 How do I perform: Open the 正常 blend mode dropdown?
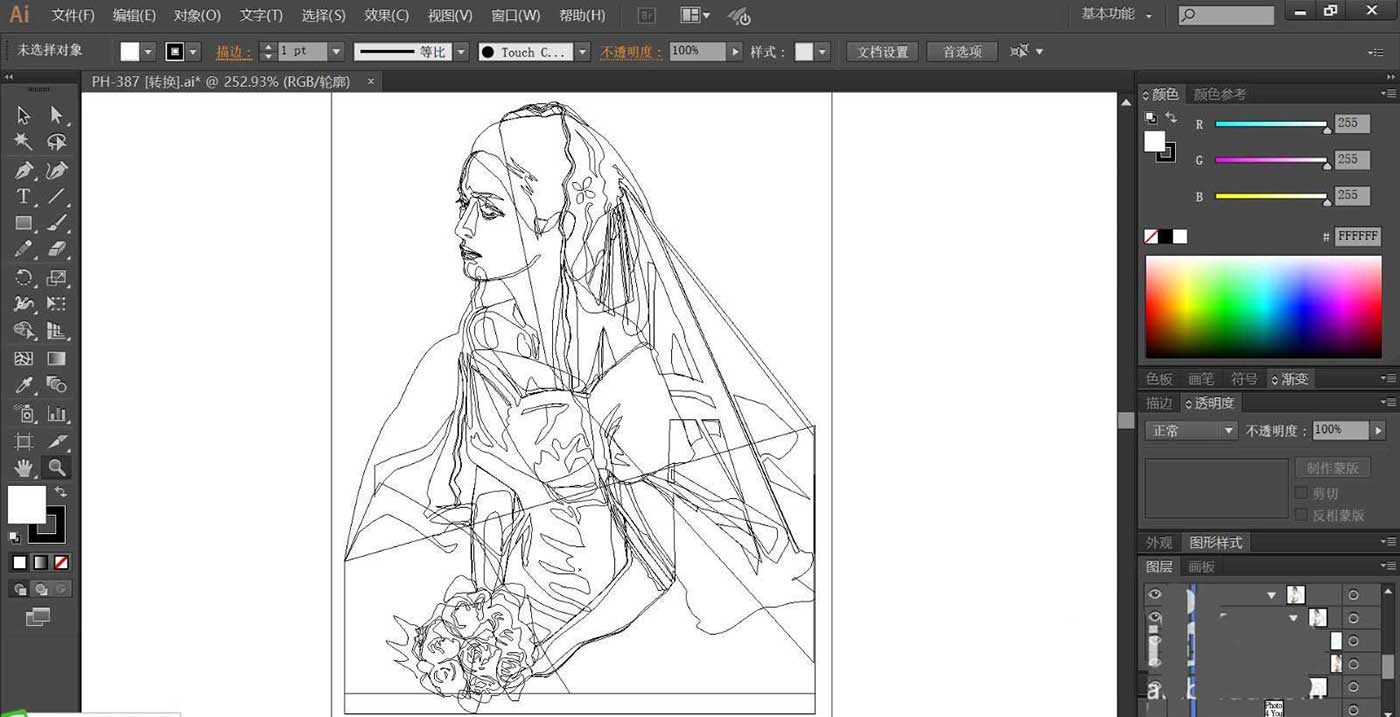1192,430
